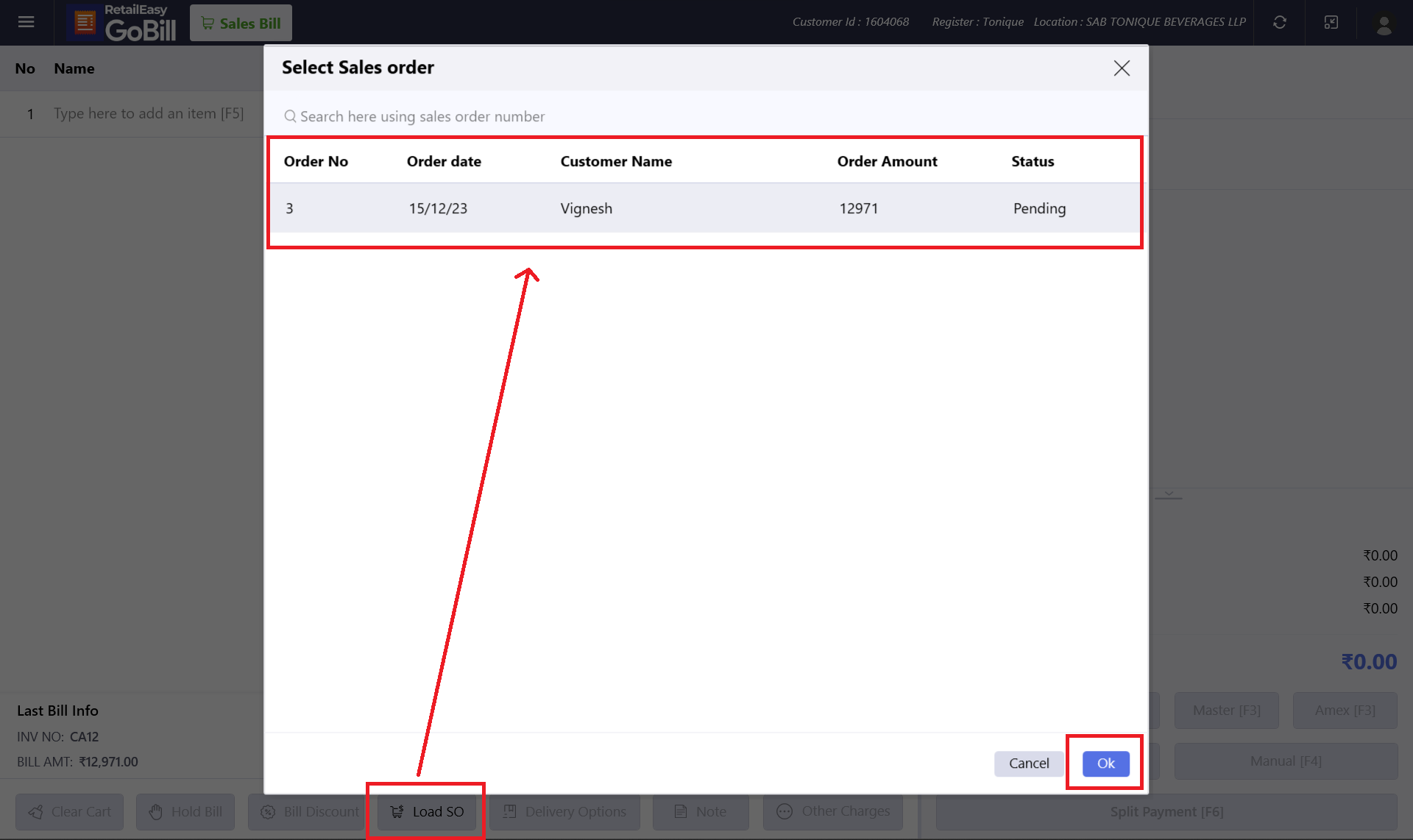The height and width of the screenshot is (840, 1413).
Task: Close the Select Sales order dialog
Action: 1122,68
